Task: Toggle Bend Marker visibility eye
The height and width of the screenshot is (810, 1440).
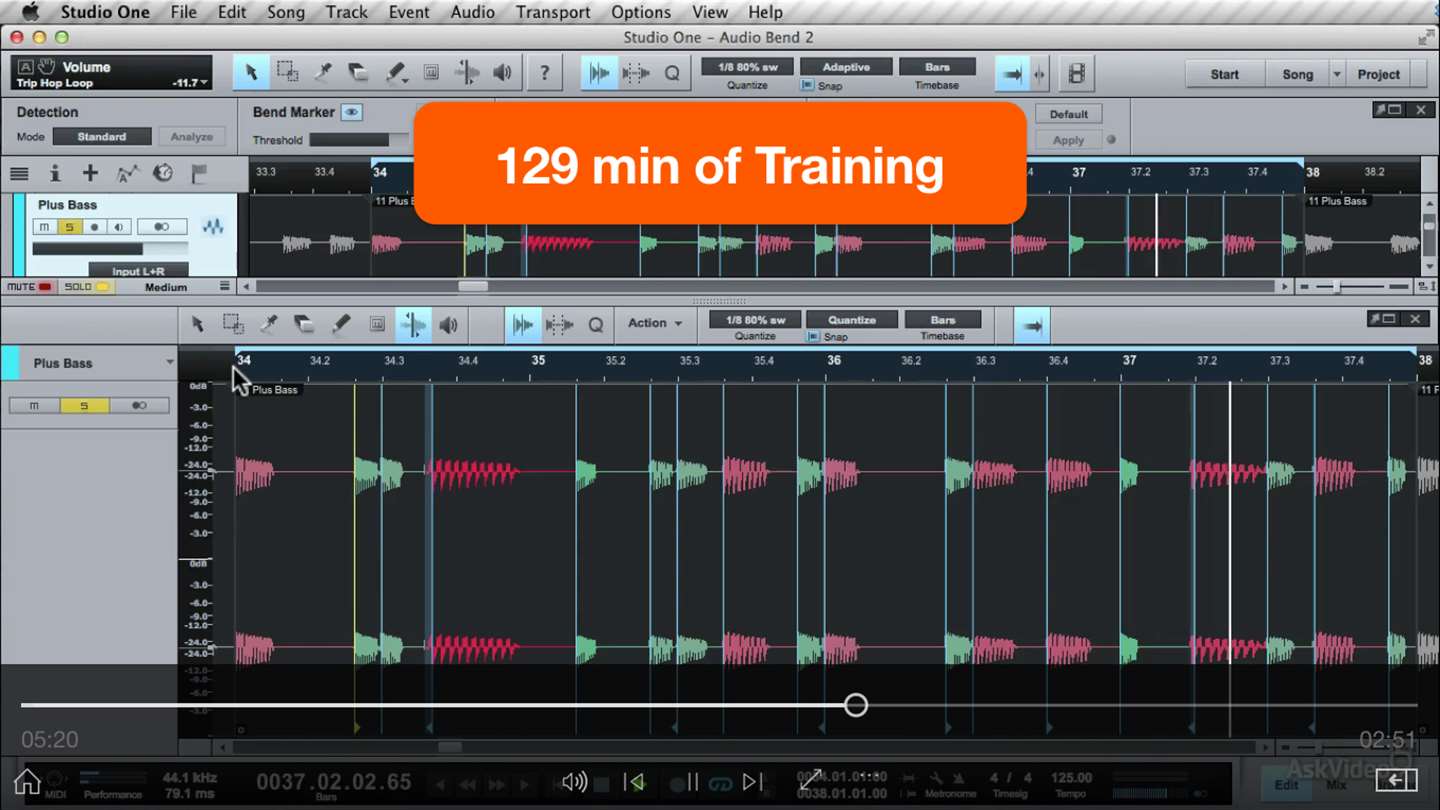Action: [352, 112]
